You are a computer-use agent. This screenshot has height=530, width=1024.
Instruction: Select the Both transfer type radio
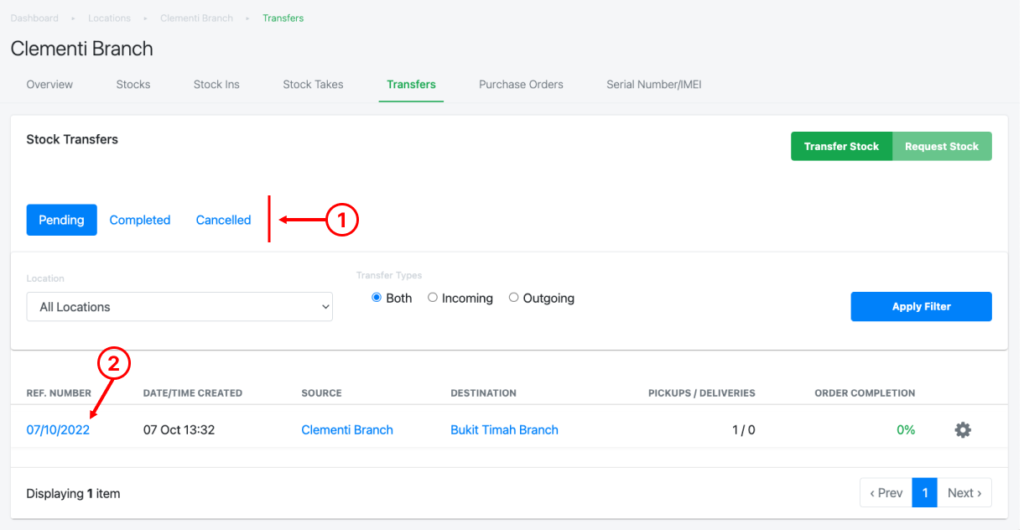coord(377,298)
